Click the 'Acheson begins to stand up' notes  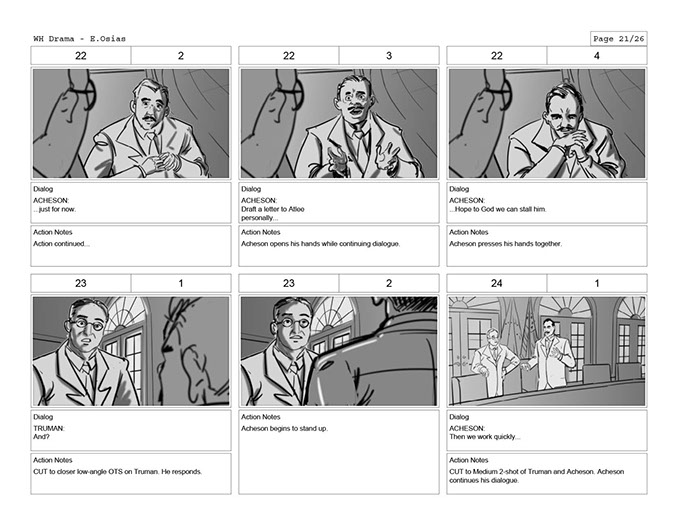click(x=339, y=452)
